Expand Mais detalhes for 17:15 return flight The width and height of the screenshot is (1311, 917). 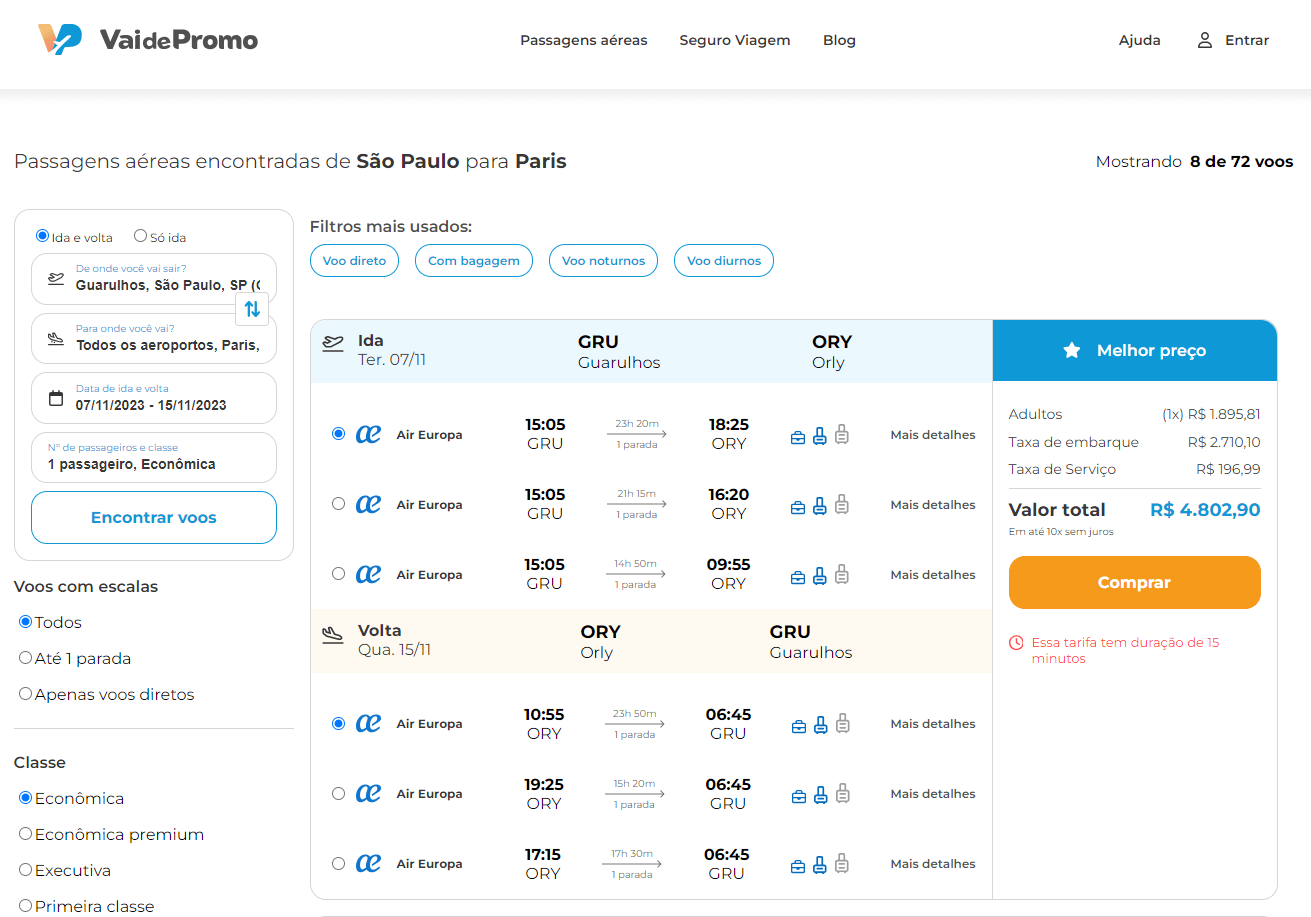932,864
